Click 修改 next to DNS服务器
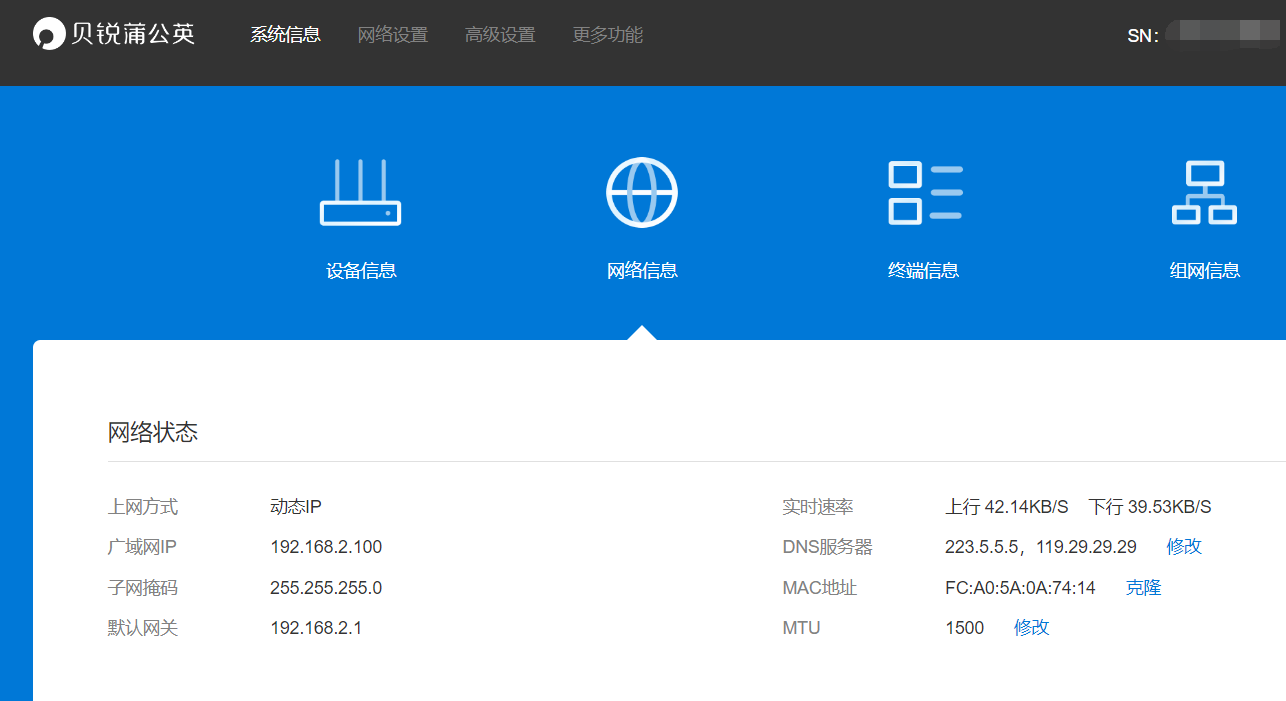 (1183, 546)
